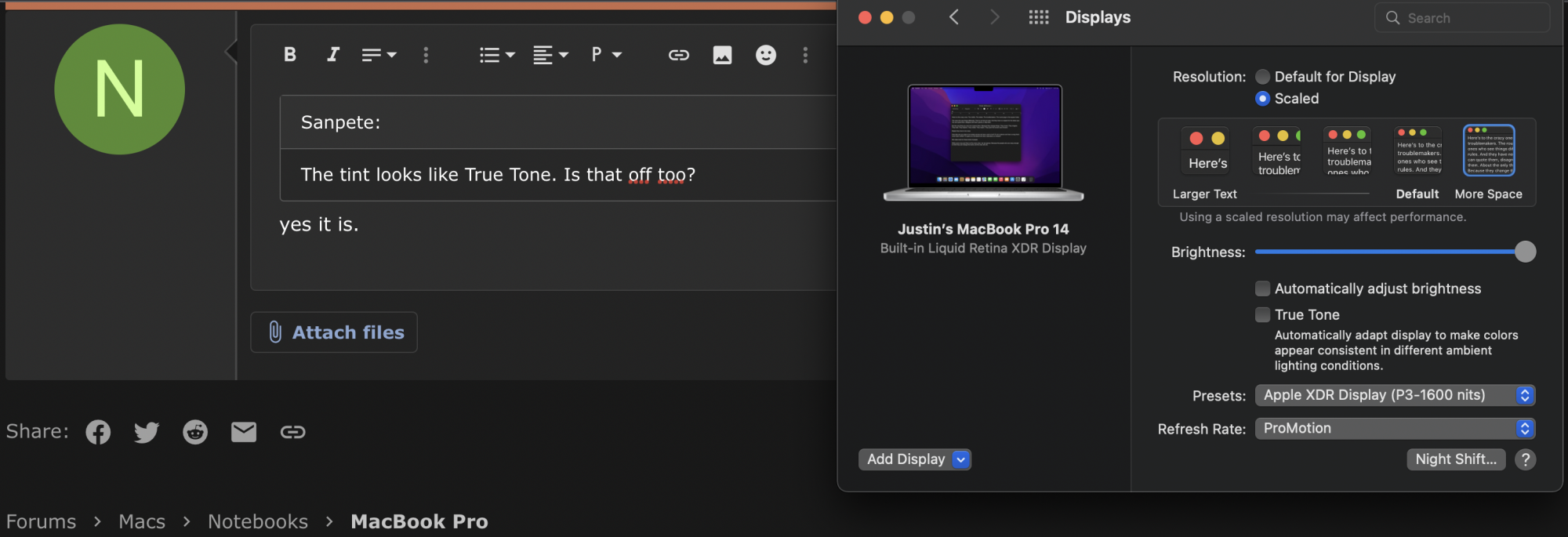
Task: Copy the thread link from share row
Action: (x=292, y=432)
